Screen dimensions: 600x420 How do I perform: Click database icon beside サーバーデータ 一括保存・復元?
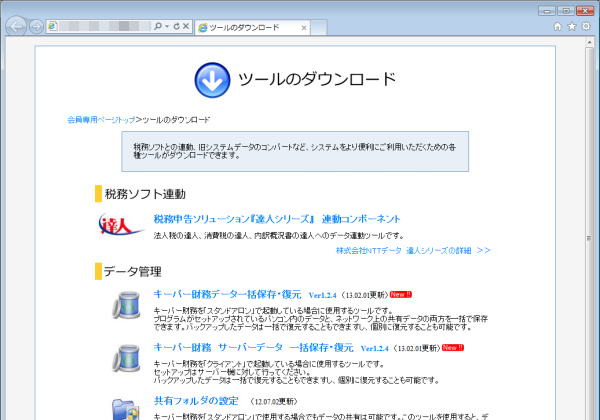click(127, 358)
